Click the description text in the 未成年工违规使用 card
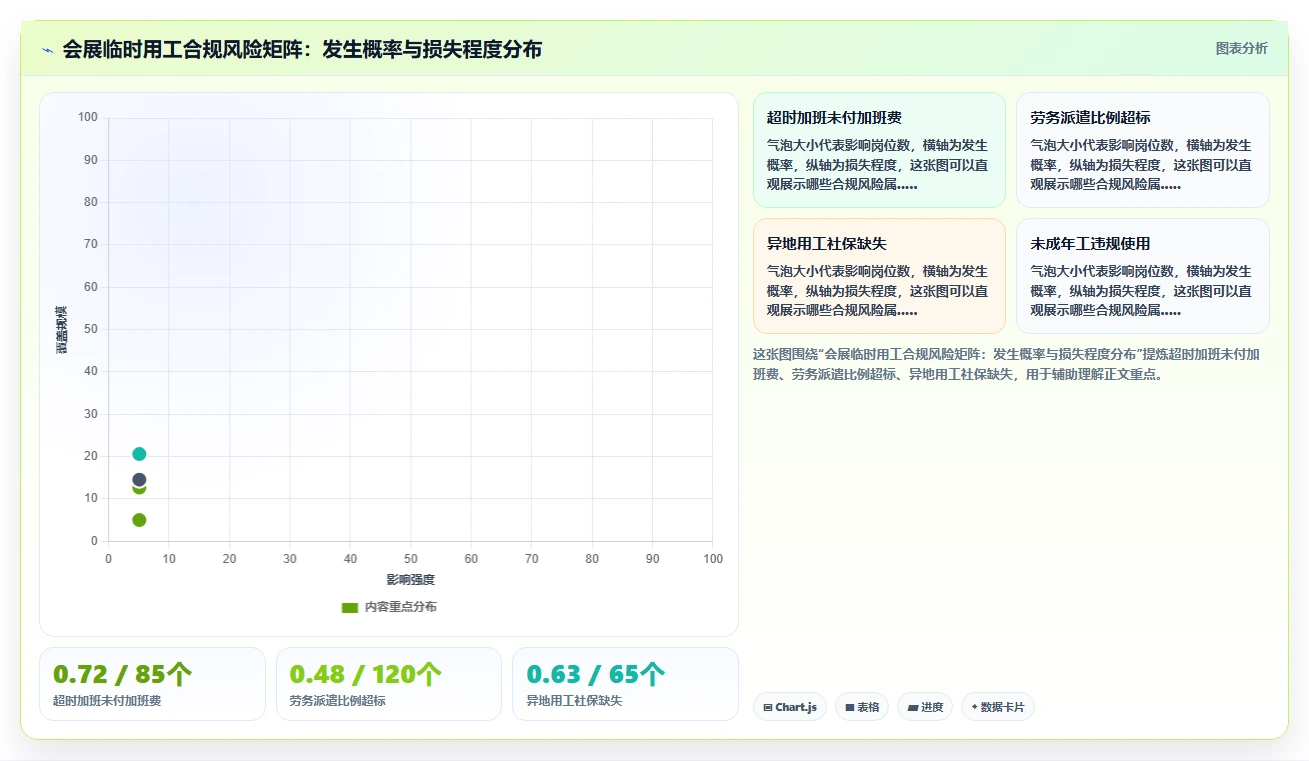 point(1141,291)
